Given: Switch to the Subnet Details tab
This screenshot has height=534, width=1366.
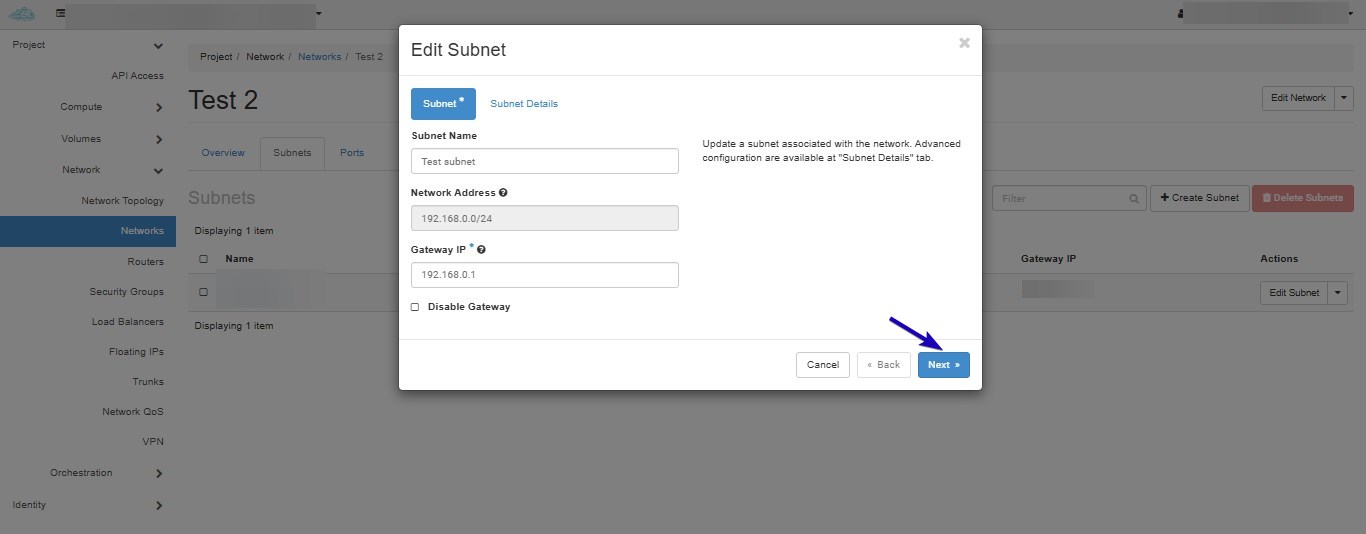Looking at the screenshot, I should click(x=524, y=104).
